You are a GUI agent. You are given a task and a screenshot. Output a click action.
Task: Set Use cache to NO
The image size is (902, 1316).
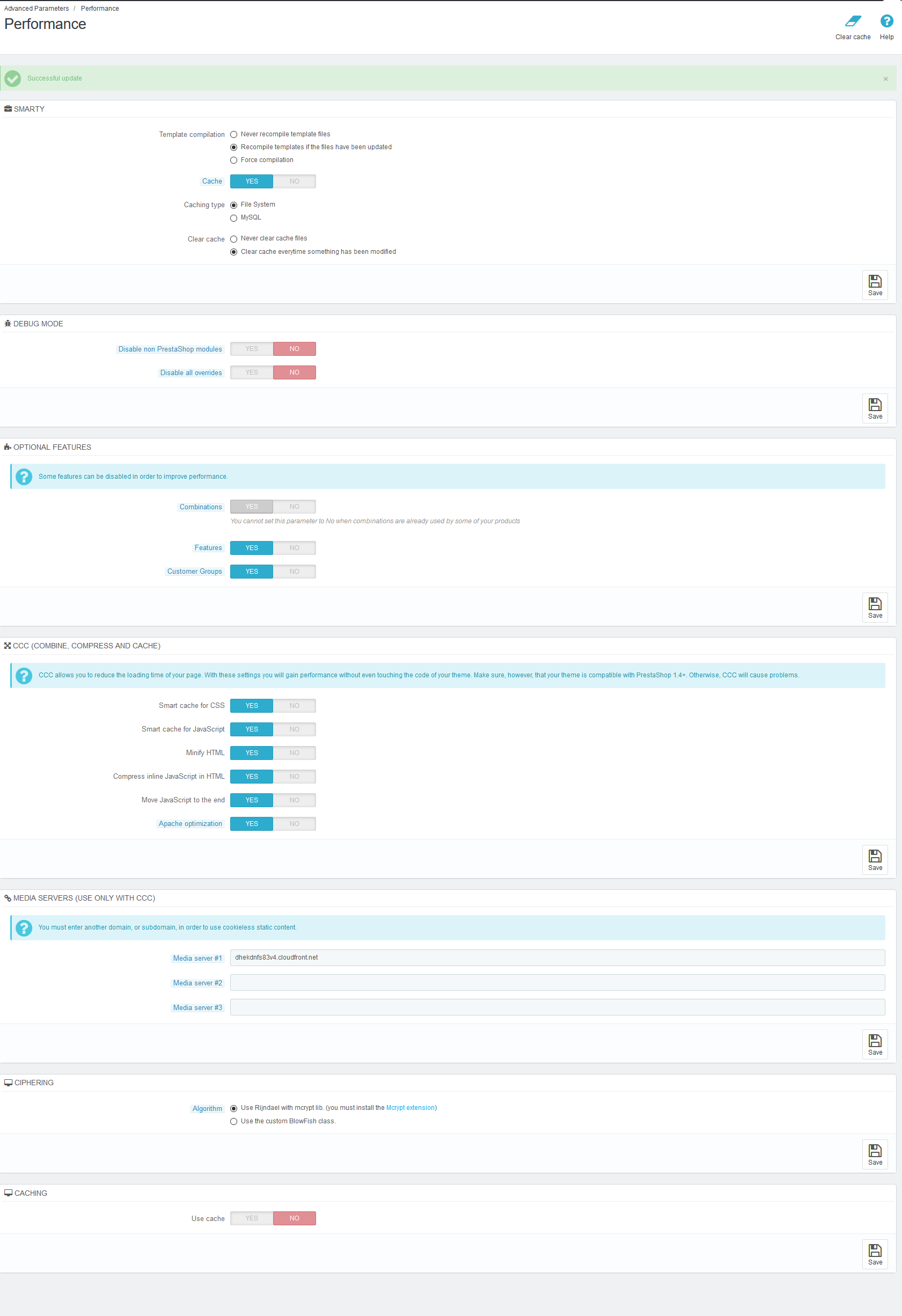point(295,1218)
